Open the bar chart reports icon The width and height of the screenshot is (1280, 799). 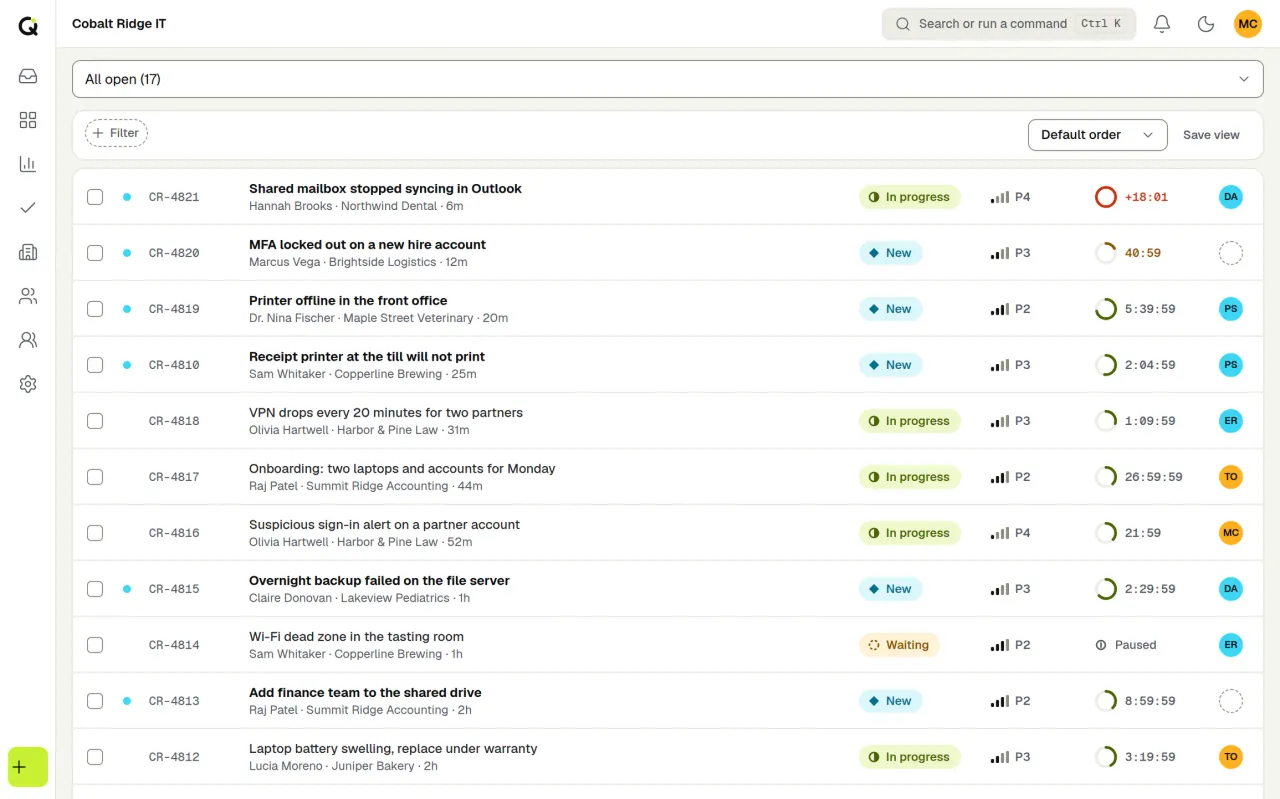[x=28, y=164]
